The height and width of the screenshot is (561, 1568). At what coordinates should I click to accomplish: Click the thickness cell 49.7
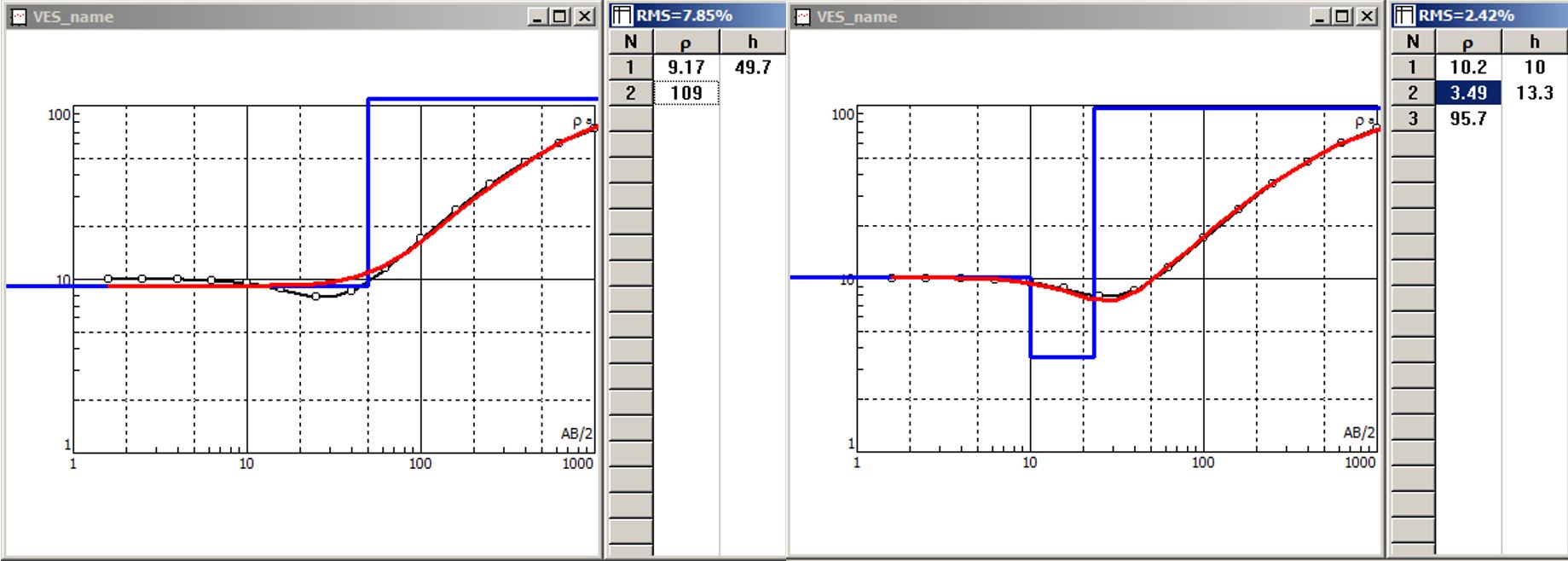pyautogui.click(x=753, y=67)
